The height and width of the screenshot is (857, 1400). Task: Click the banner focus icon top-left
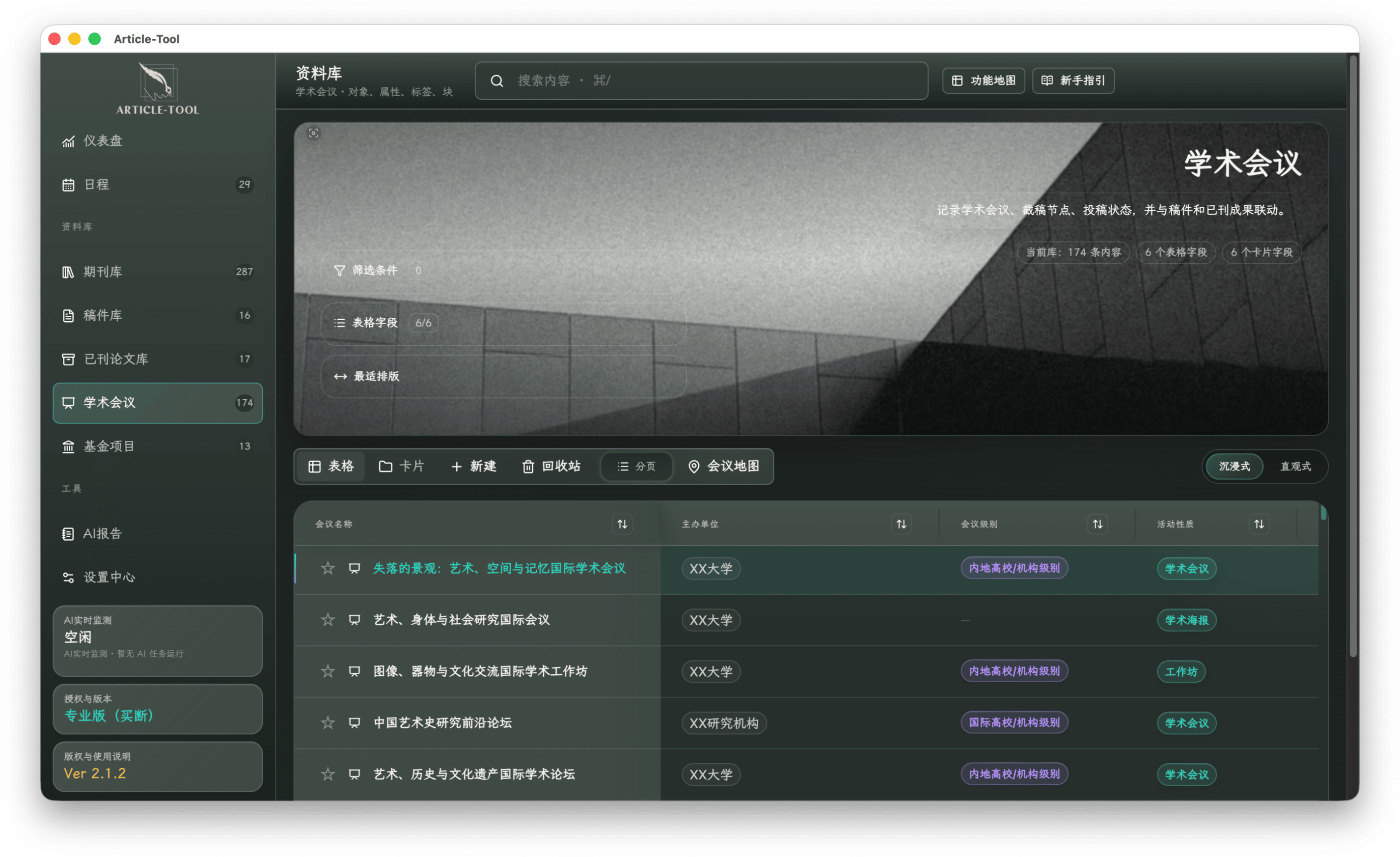tap(313, 133)
